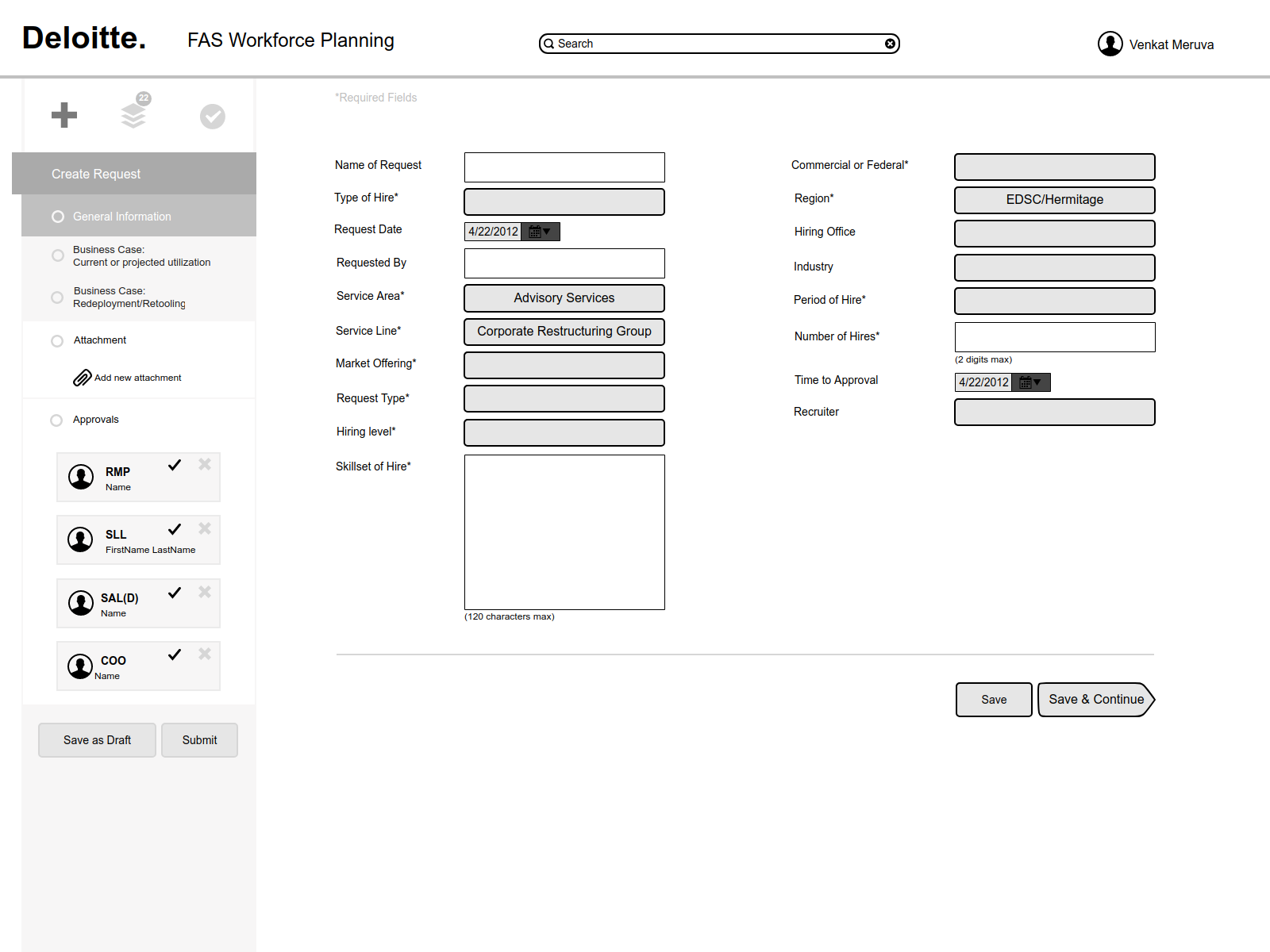Image resolution: width=1270 pixels, height=952 pixels.
Task: Click the plus icon to add a request
Action: tap(64, 115)
